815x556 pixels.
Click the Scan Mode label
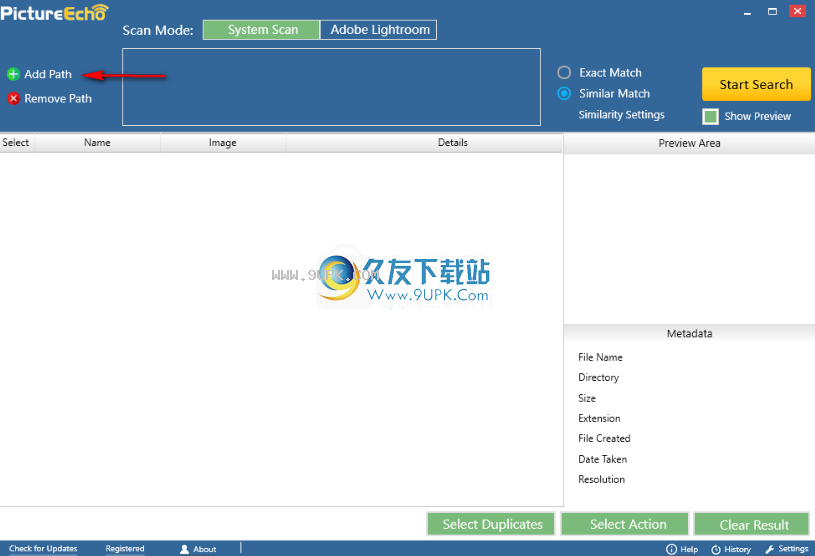coord(158,30)
